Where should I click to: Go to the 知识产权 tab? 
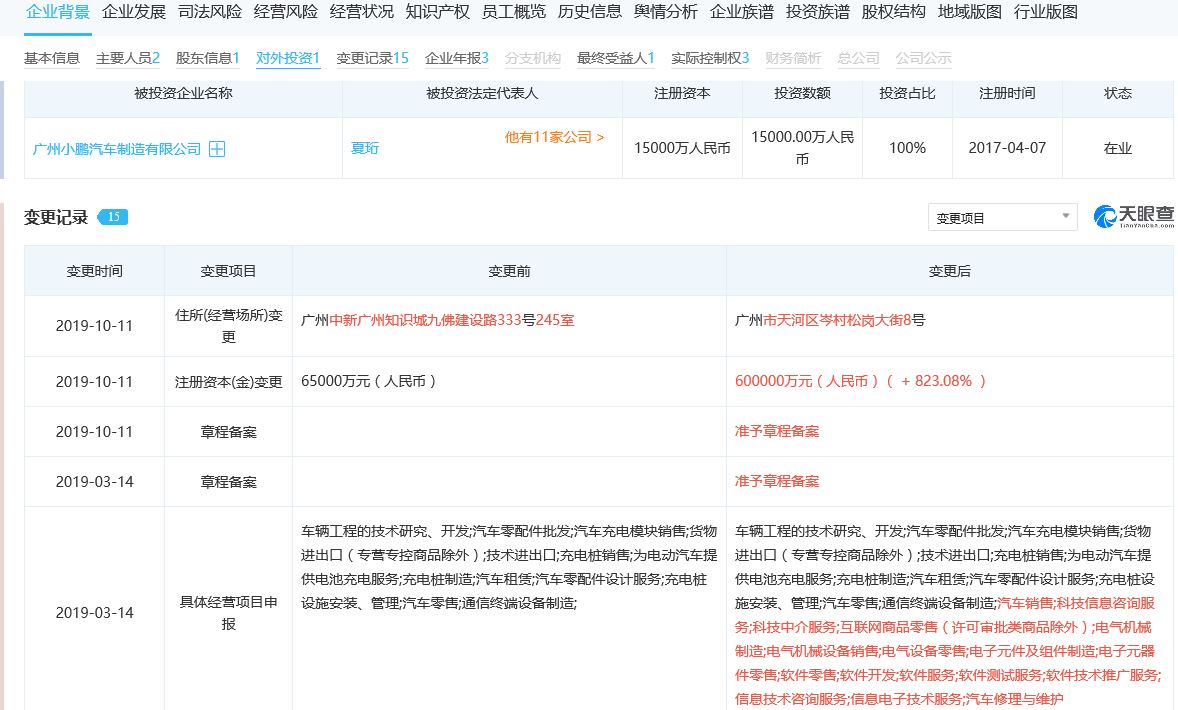tap(437, 12)
